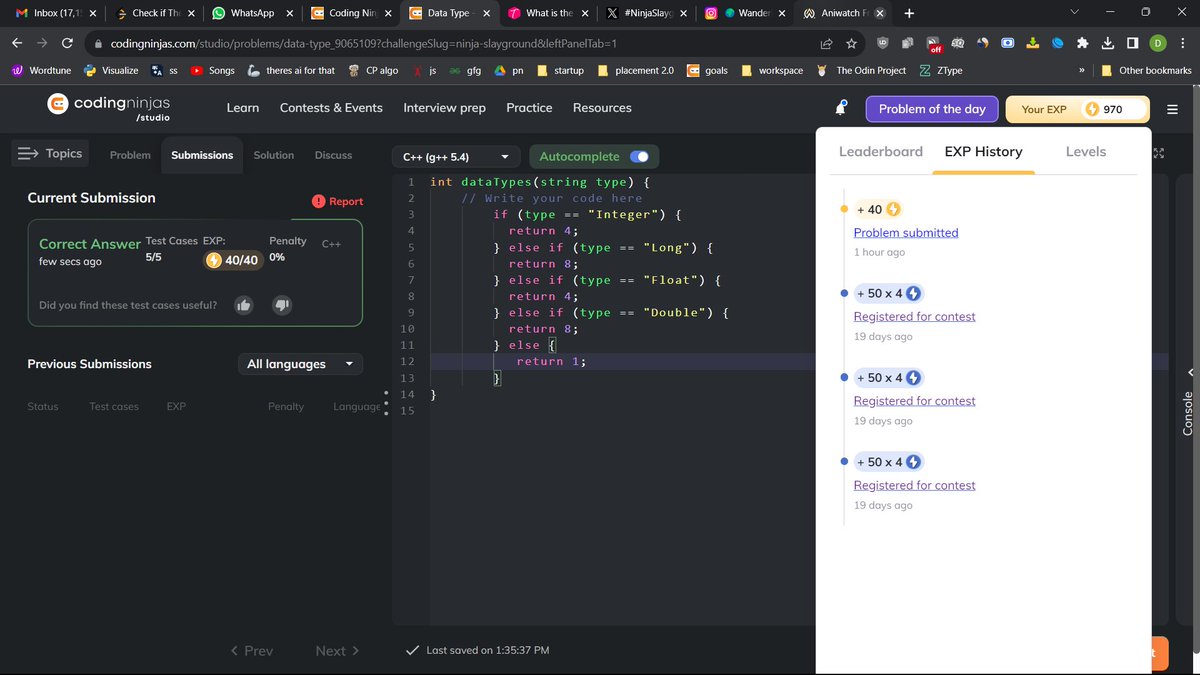Open the Topics sidebar icon

point(28,153)
